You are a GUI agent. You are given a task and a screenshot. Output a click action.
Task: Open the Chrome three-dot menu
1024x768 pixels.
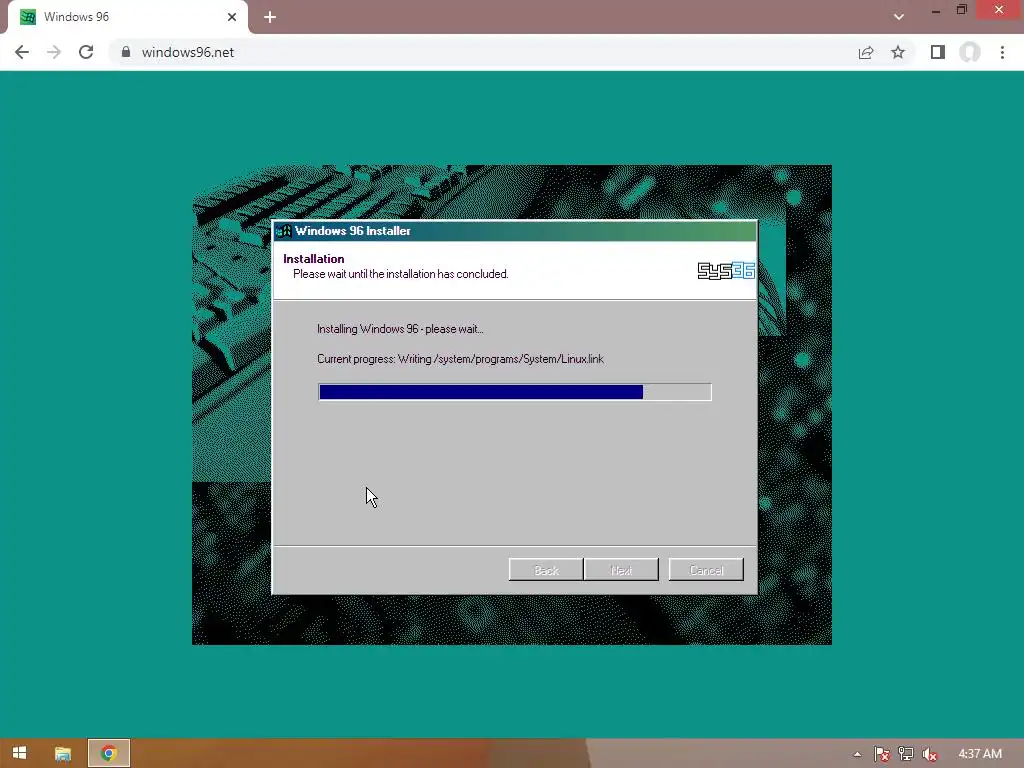click(1002, 52)
